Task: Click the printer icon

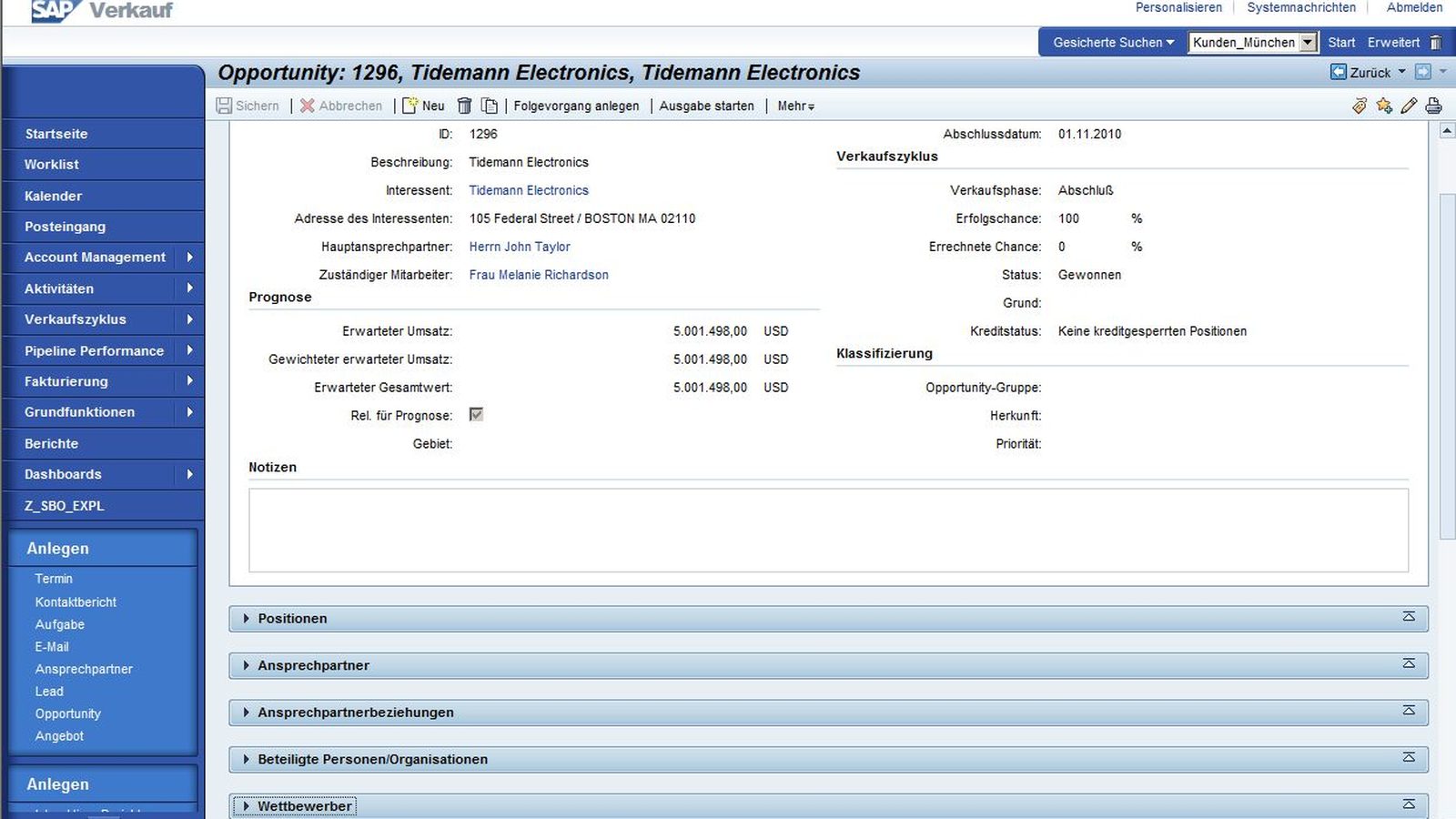Action: tap(1433, 106)
